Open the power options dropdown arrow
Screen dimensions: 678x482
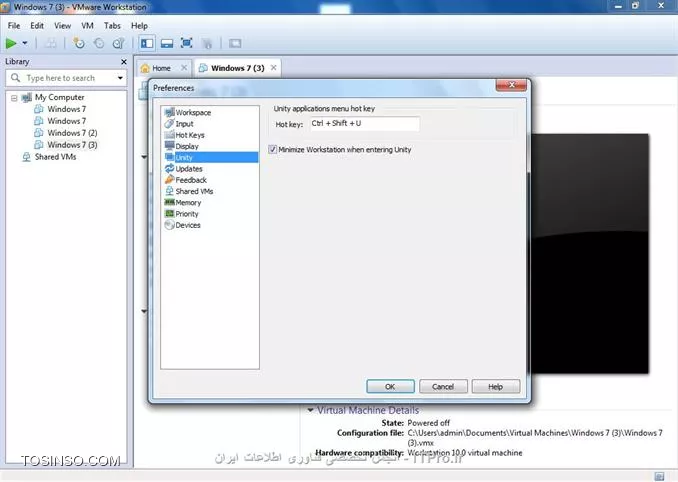[x=25, y=43]
